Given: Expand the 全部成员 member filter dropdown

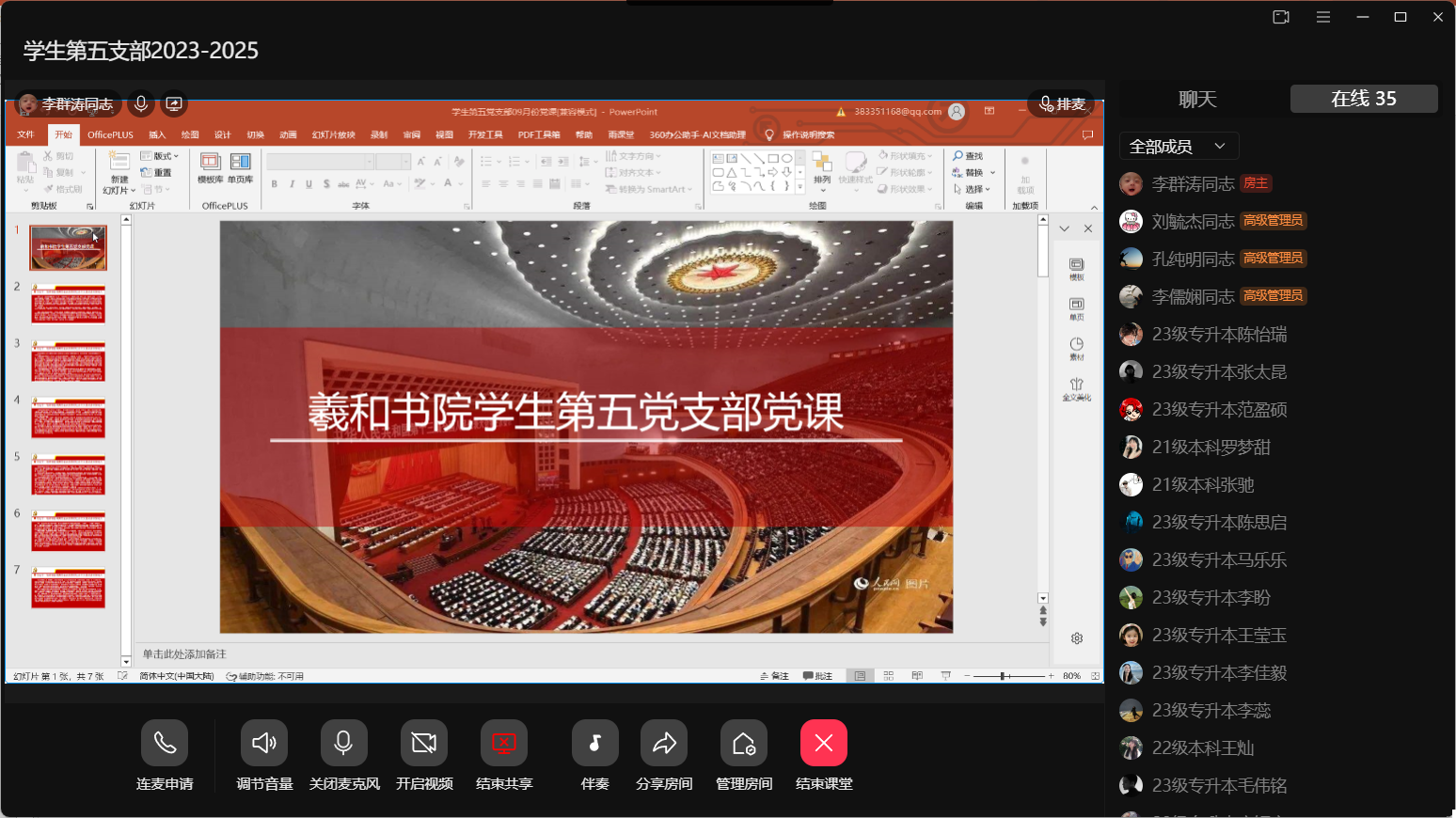Looking at the screenshot, I should pos(1179,147).
